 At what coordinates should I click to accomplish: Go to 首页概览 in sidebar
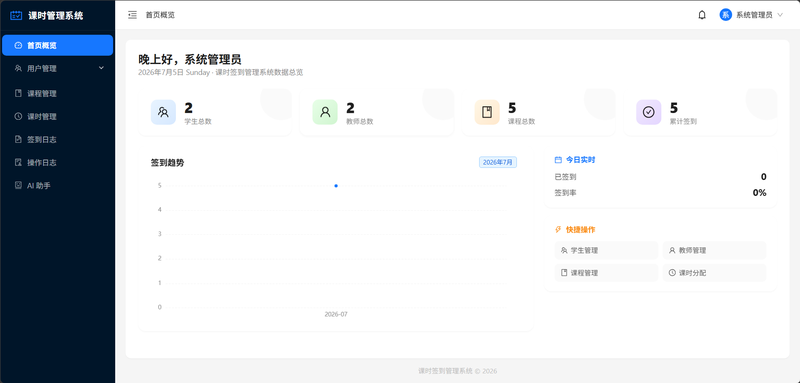click(58, 45)
